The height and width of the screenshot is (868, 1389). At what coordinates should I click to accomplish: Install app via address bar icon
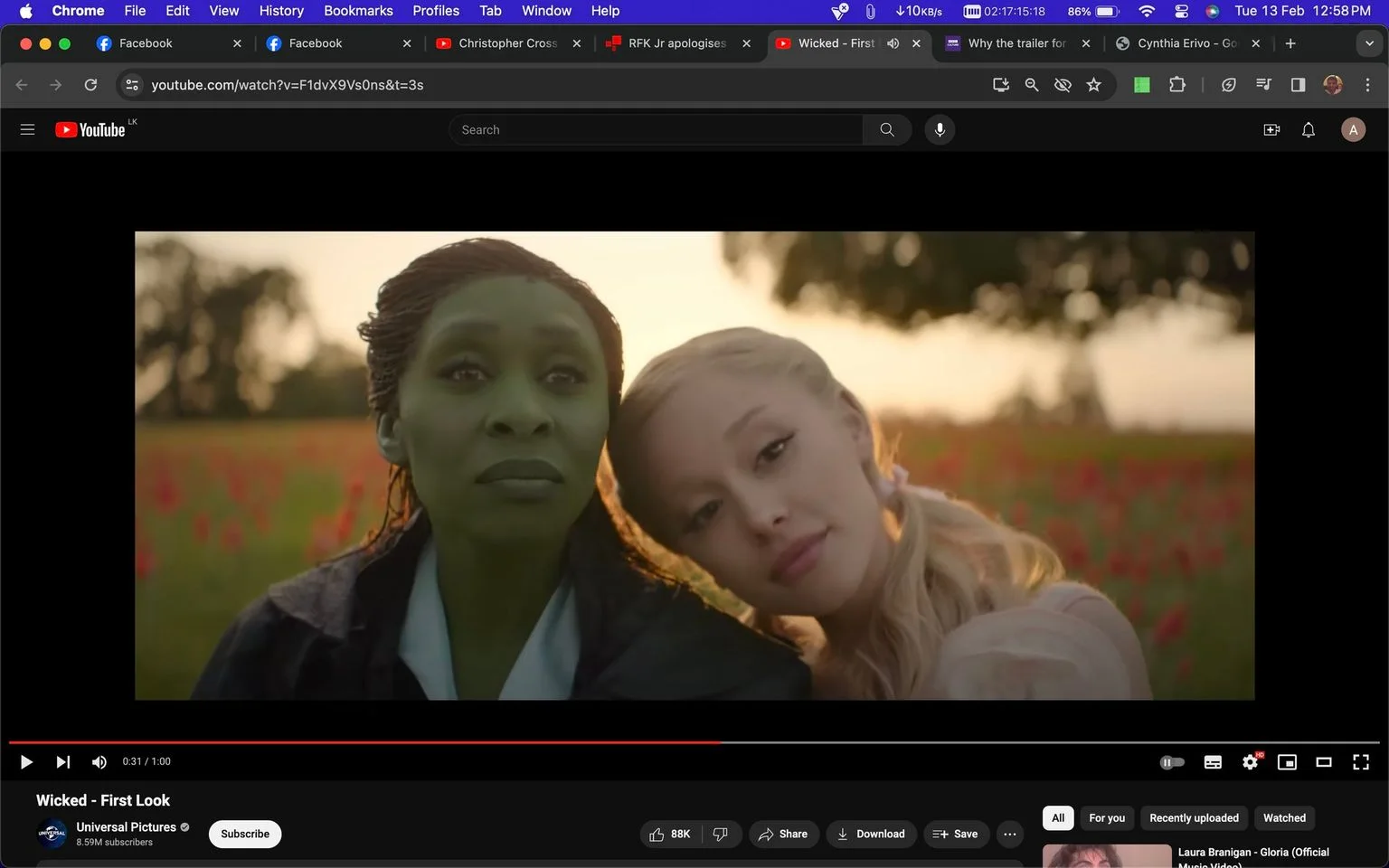1001,84
